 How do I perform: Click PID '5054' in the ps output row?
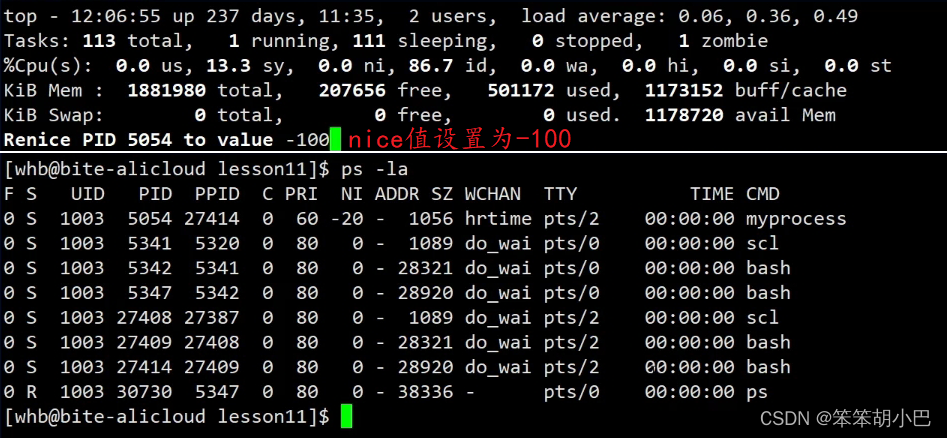click(150, 219)
